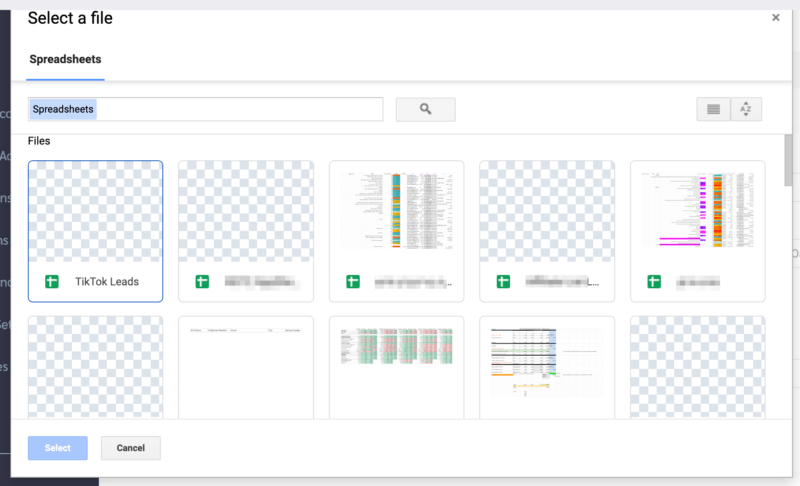Switch to list view layout
The height and width of the screenshot is (486, 800).
point(713,110)
